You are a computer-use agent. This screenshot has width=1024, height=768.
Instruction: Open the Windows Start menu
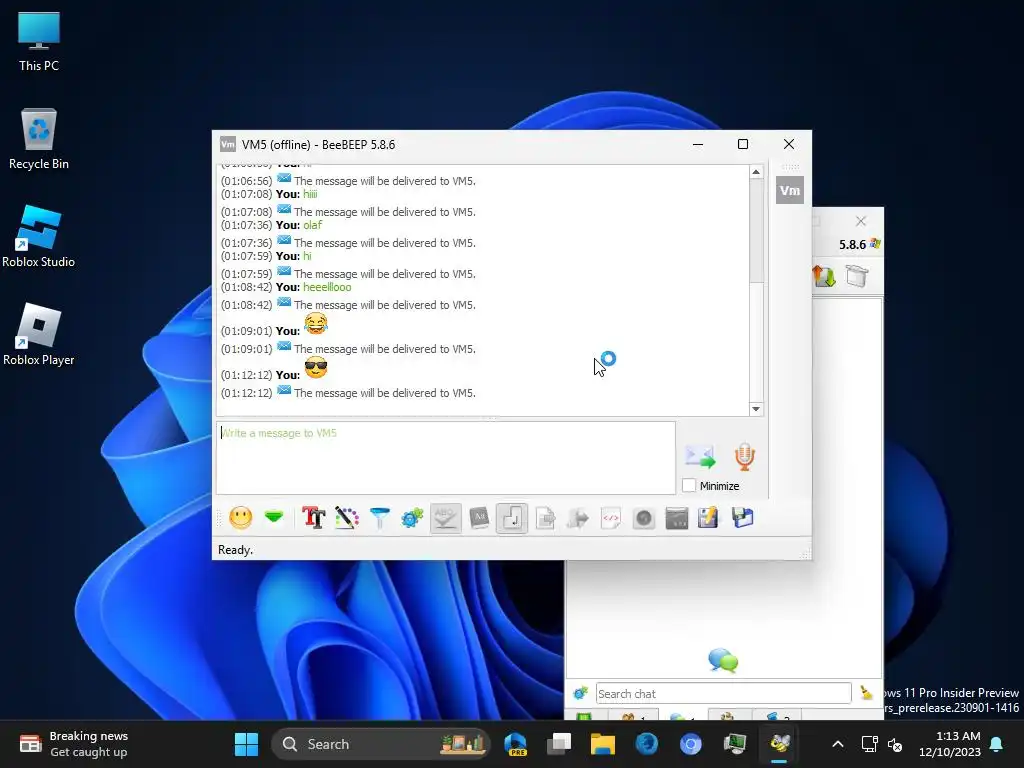(x=246, y=744)
